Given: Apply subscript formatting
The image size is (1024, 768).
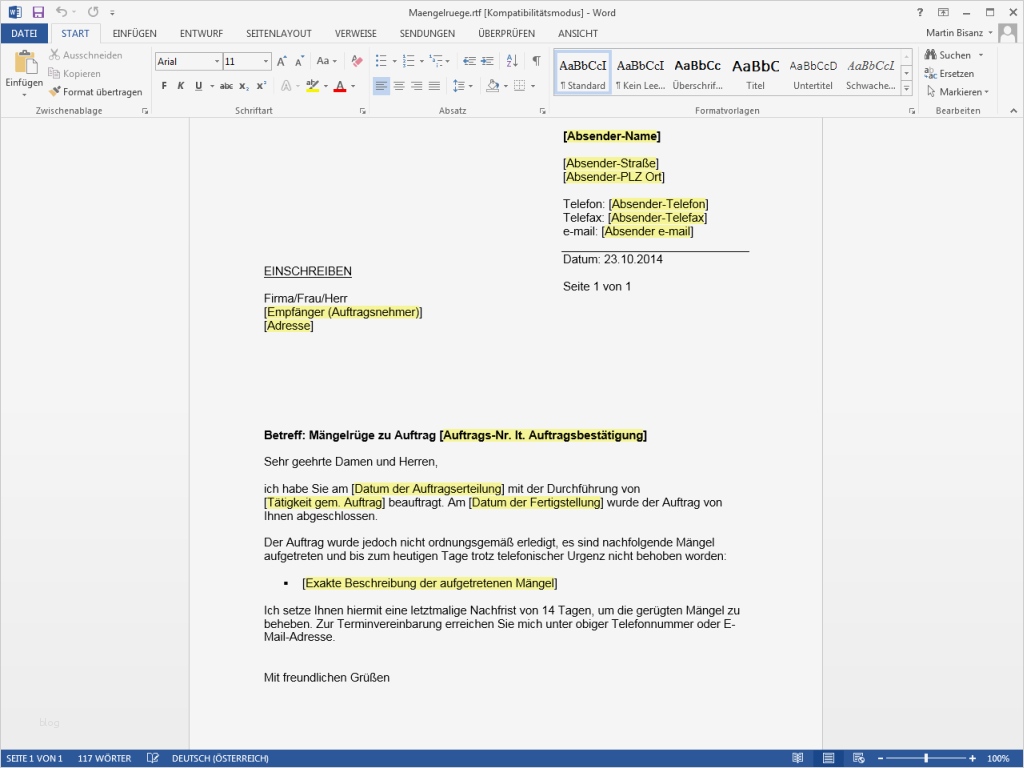Looking at the screenshot, I should tap(245, 86).
